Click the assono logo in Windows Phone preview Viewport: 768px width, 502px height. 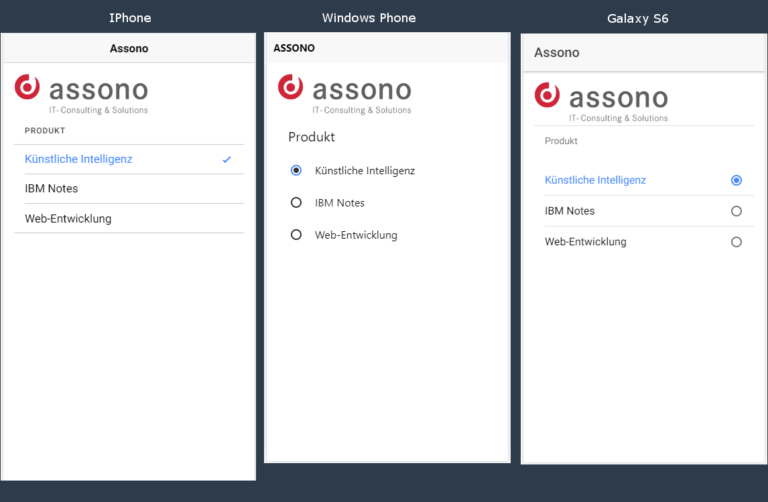pos(345,95)
